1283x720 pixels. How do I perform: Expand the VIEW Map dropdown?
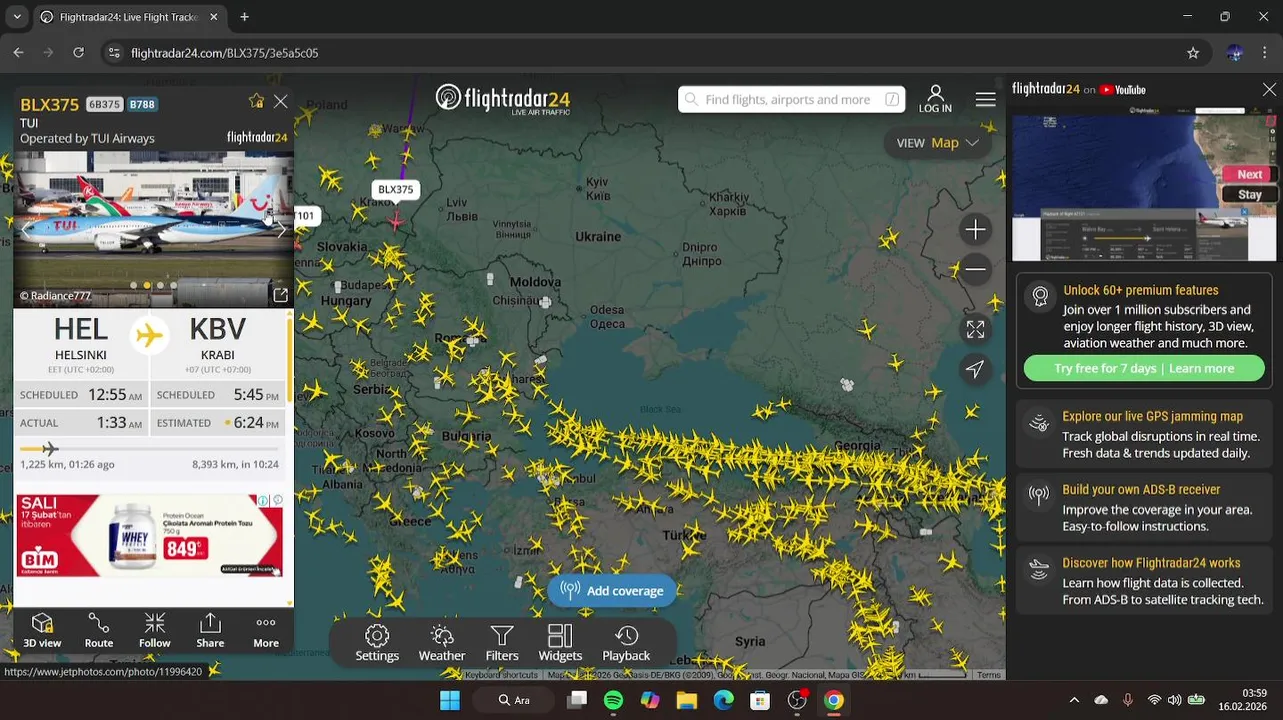(937, 143)
